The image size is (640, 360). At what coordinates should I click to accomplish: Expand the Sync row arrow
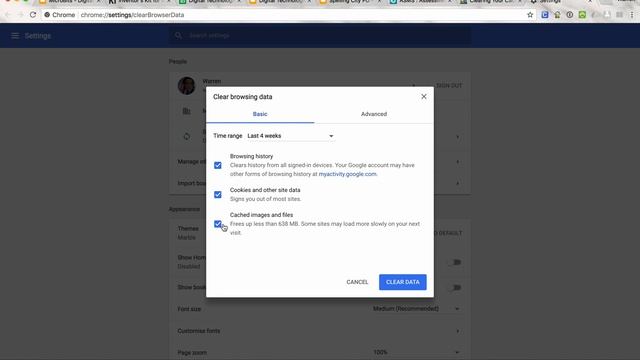[x=458, y=137]
